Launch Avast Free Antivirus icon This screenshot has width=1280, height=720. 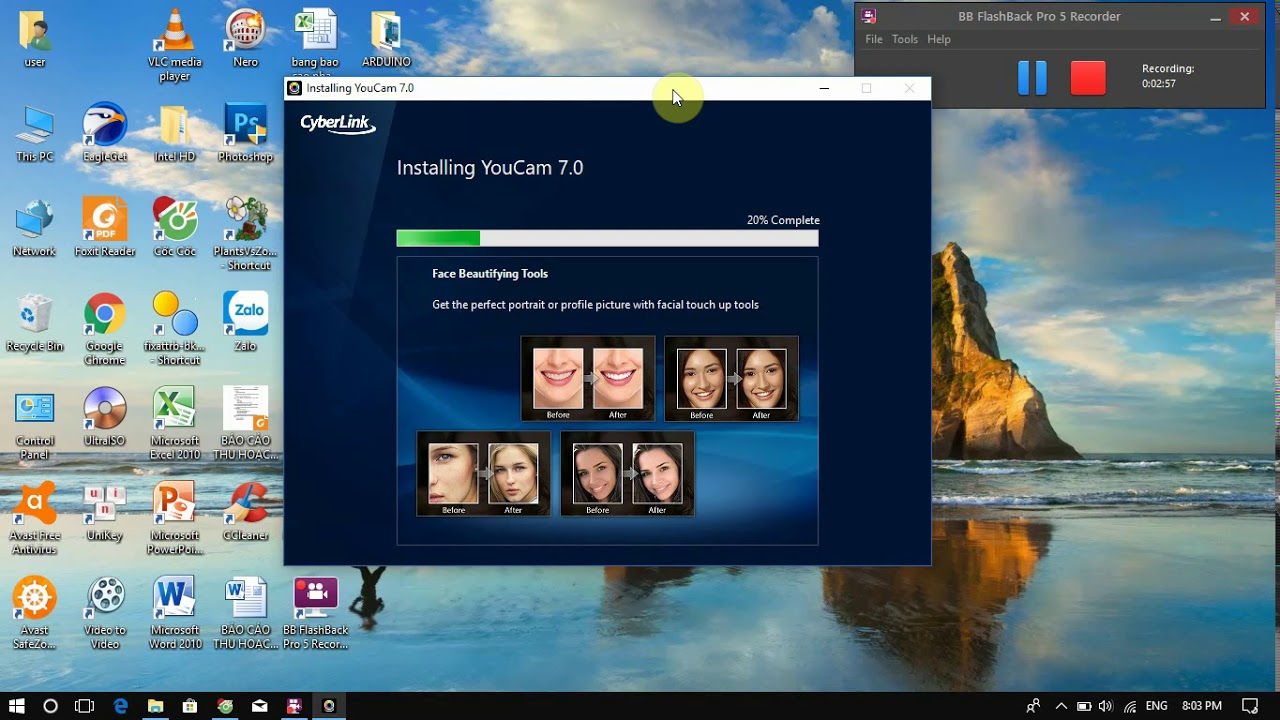tap(35, 520)
